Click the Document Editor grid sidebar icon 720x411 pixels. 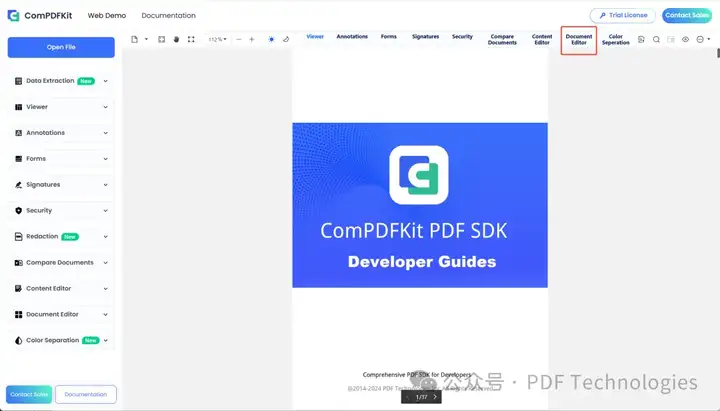(x=18, y=315)
